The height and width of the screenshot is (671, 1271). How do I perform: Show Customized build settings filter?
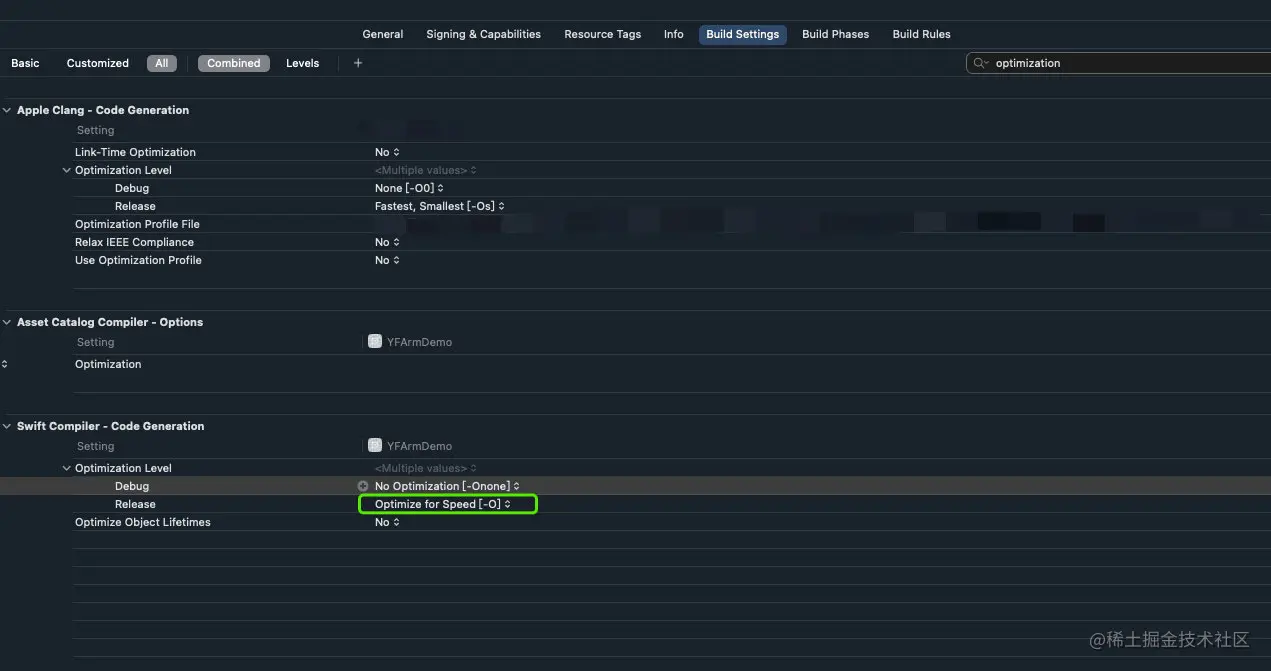pyautogui.click(x=98, y=63)
